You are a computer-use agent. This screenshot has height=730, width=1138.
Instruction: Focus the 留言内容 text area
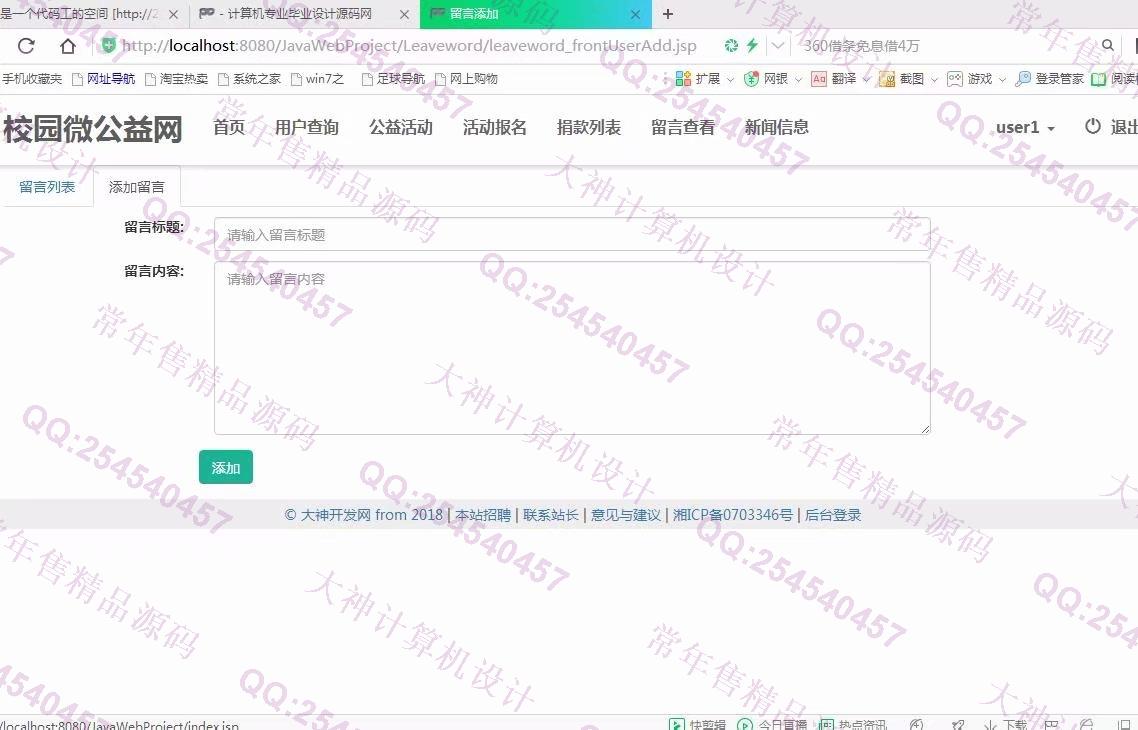click(572, 348)
